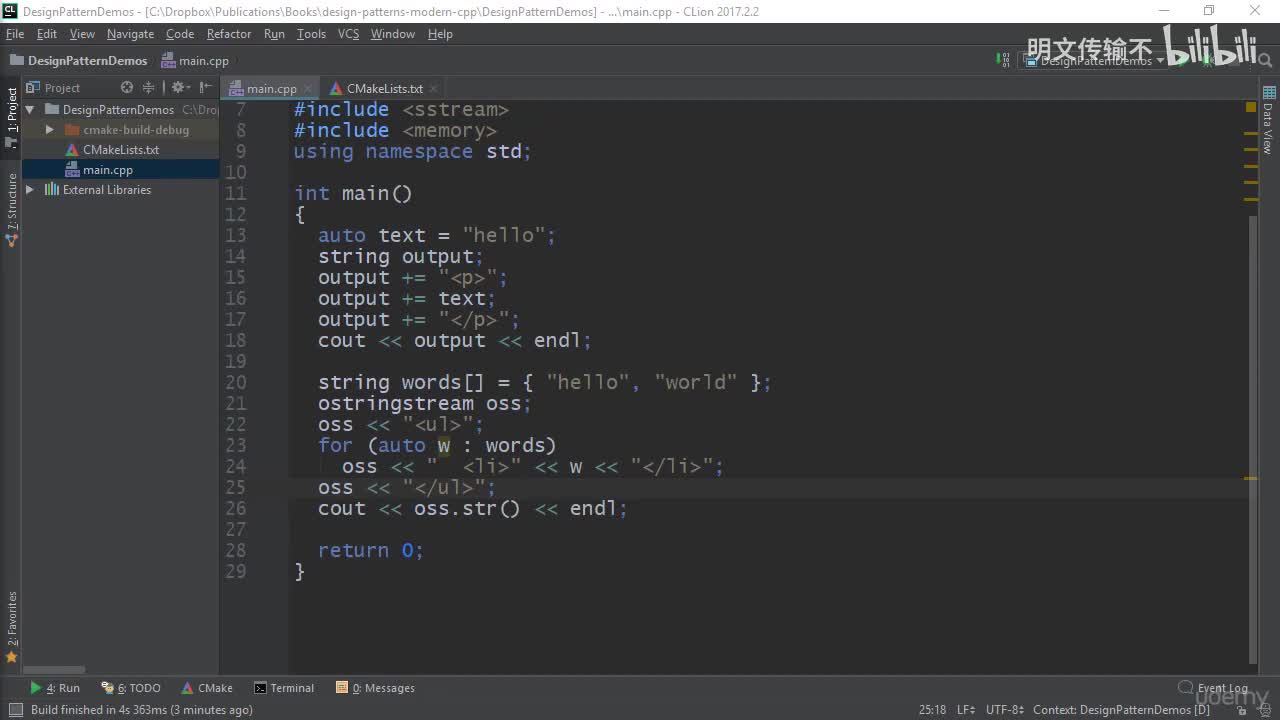
Task: Open the Window menu
Action: tap(393, 34)
